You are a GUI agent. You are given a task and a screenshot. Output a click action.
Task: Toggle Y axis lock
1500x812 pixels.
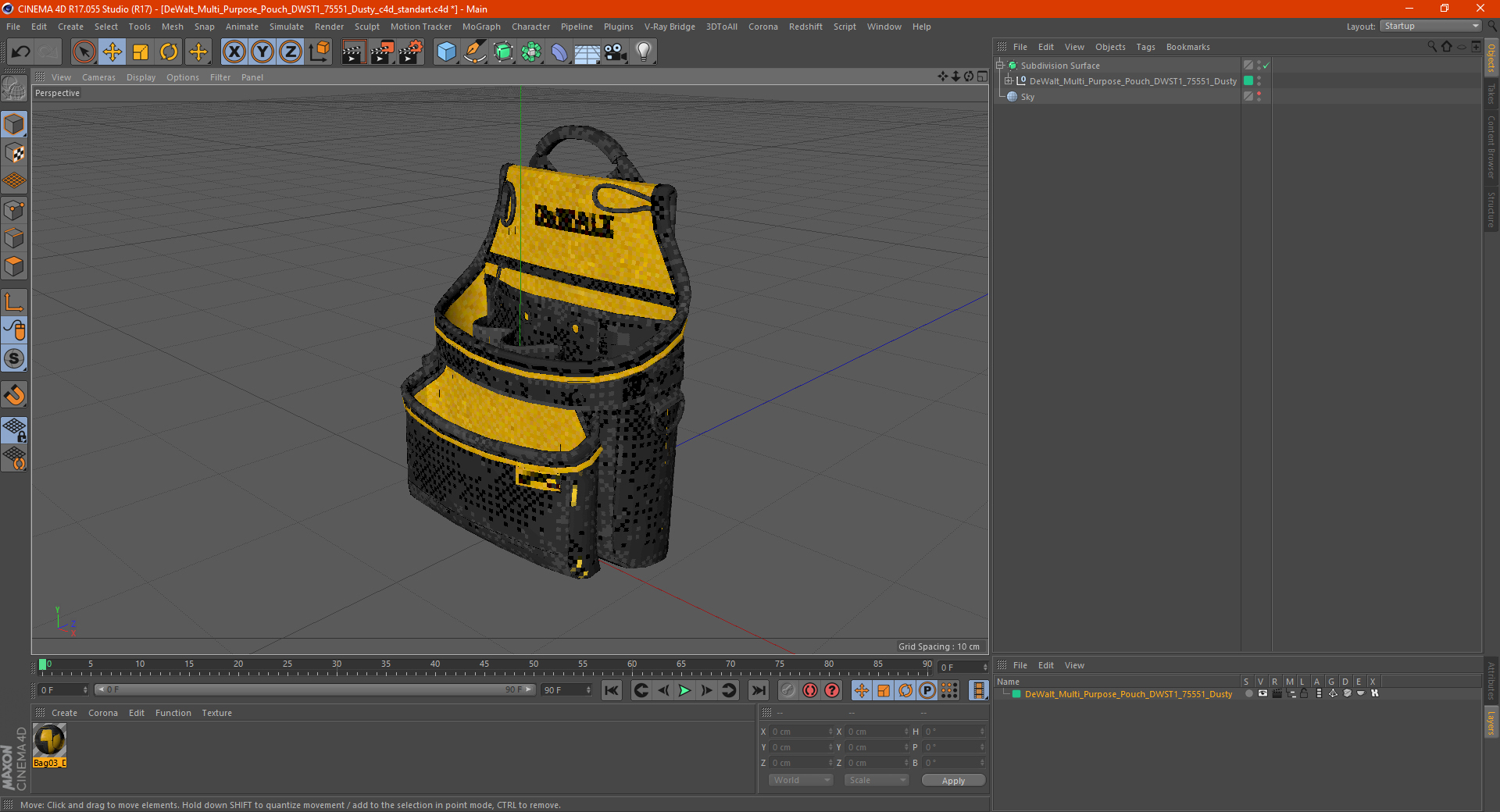click(262, 52)
